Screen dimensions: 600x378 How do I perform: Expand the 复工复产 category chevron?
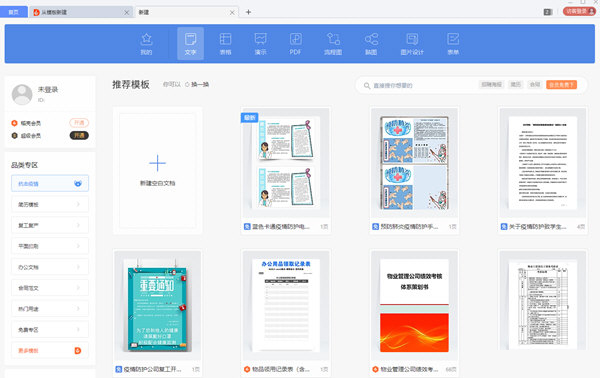[78, 225]
